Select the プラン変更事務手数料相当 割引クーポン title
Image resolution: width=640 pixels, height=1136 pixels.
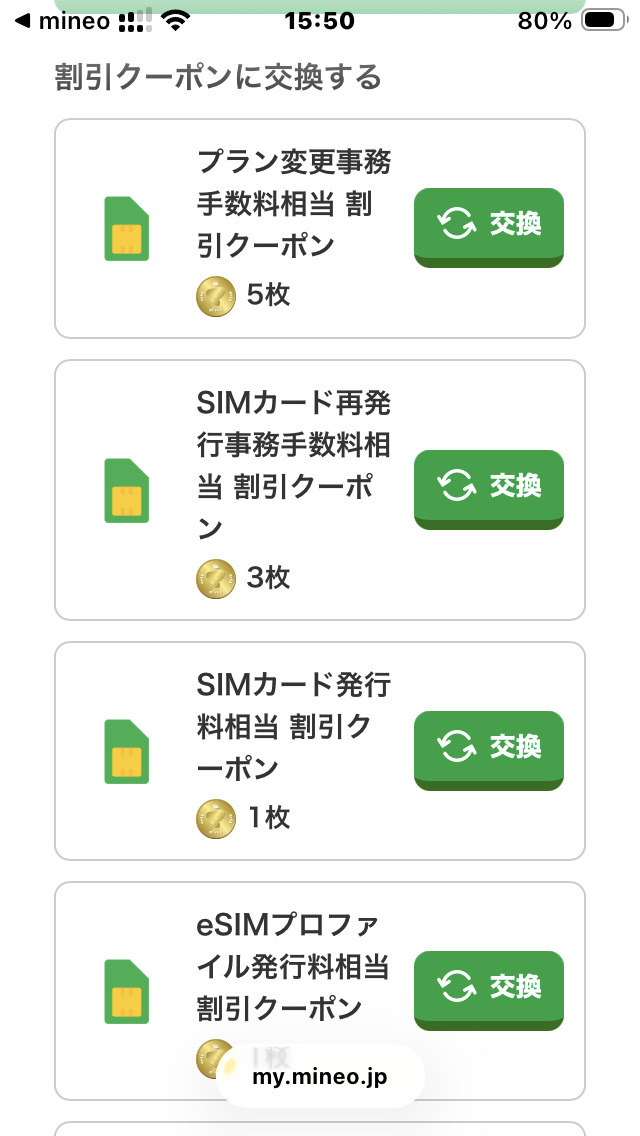[294, 203]
